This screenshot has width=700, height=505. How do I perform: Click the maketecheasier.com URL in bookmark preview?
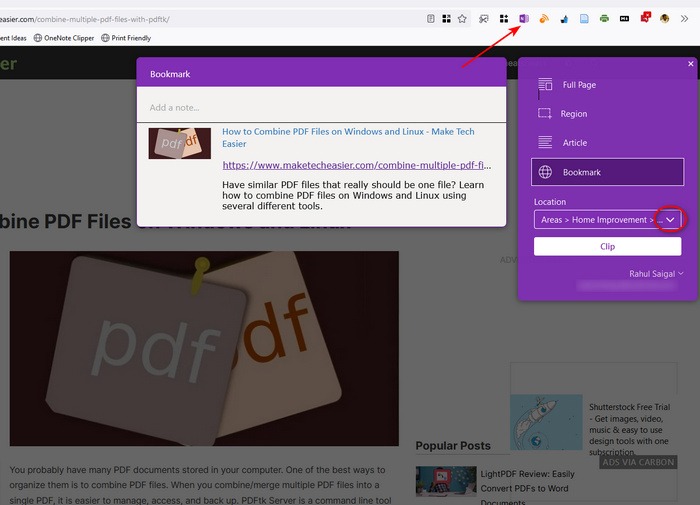[x=357, y=165]
